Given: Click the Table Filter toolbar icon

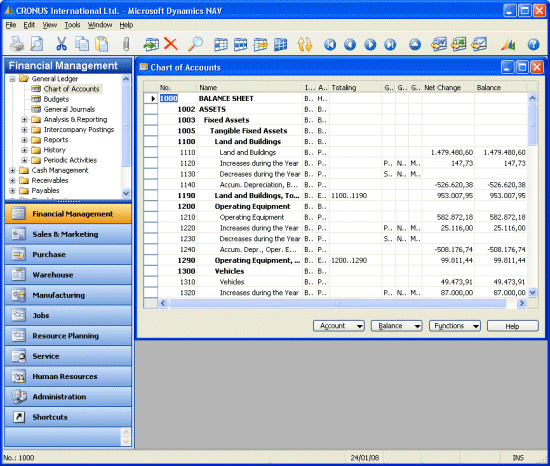Looking at the screenshot, I should click(241, 45).
